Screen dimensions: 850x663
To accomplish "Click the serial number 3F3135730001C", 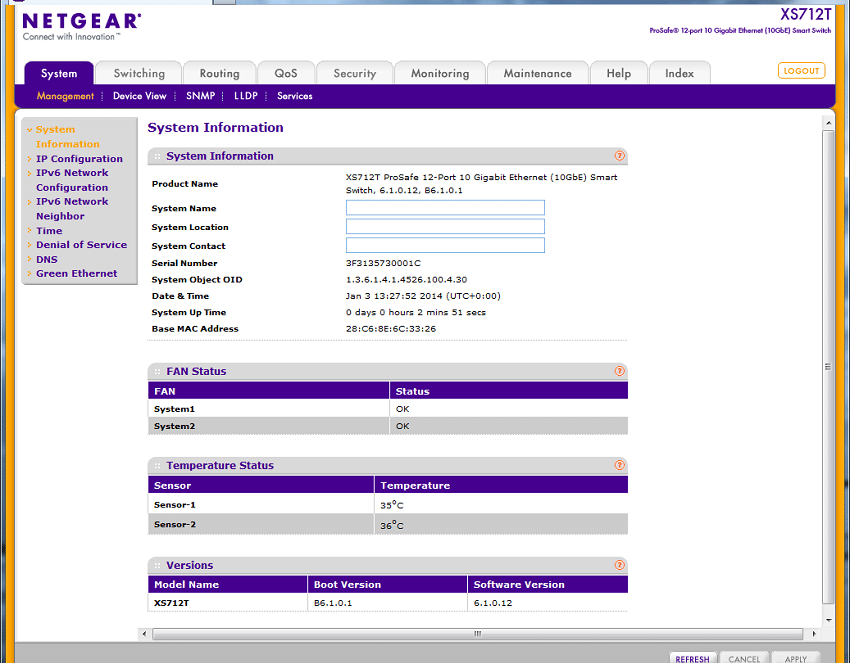I will (383, 263).
